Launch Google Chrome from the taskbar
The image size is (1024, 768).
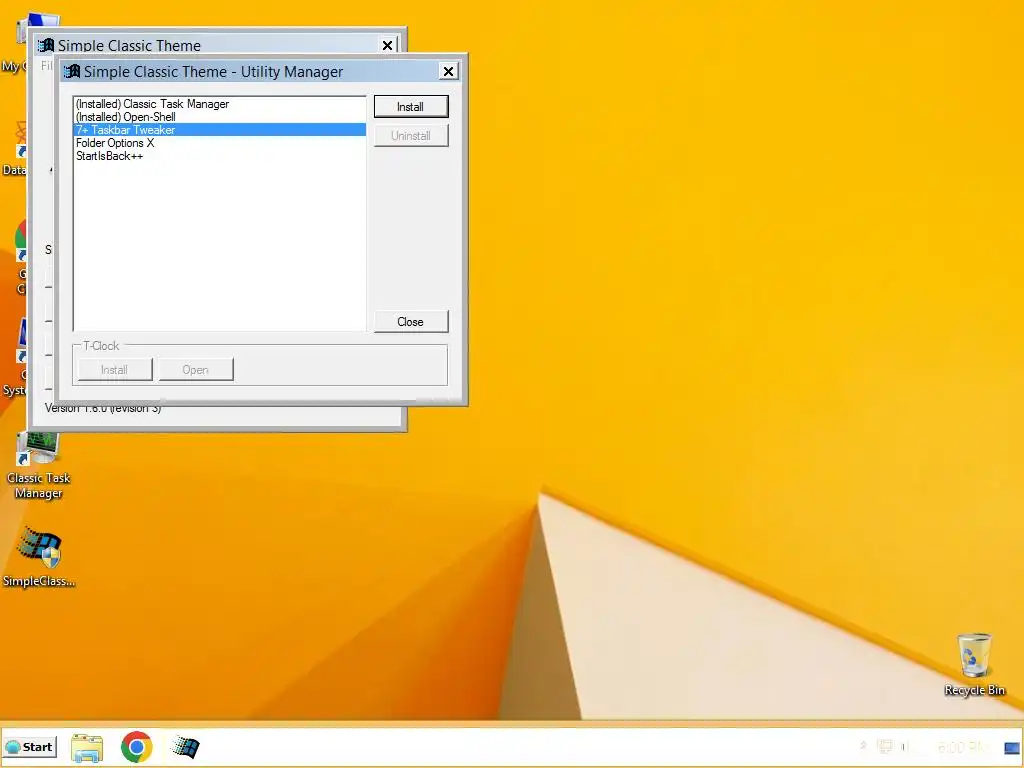[136, 747]
